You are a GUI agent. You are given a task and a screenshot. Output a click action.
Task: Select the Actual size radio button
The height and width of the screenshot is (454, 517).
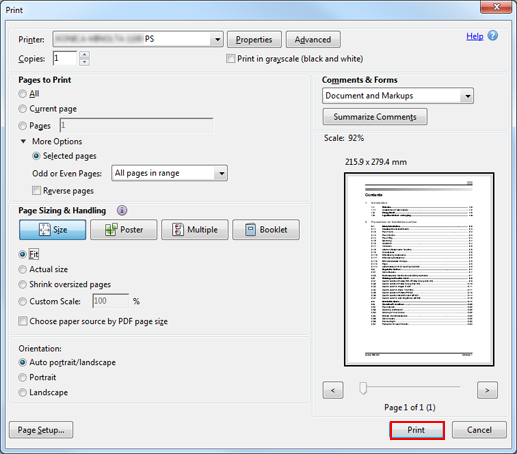[22, 269]
